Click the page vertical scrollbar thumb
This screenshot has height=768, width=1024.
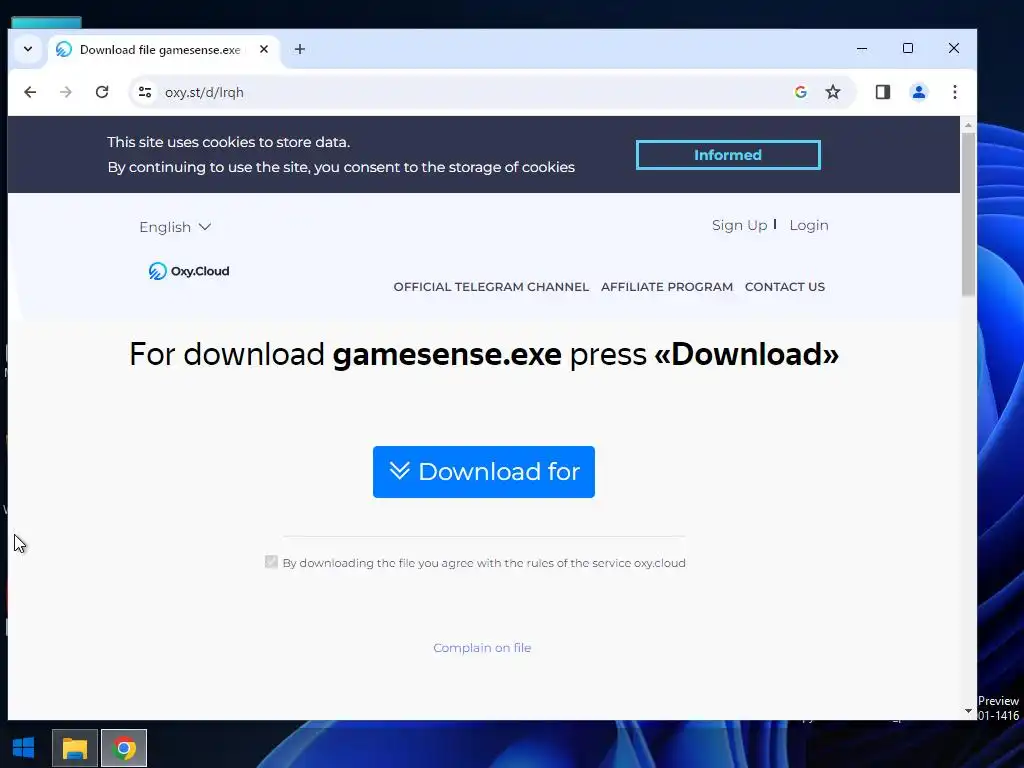(968, 214)
